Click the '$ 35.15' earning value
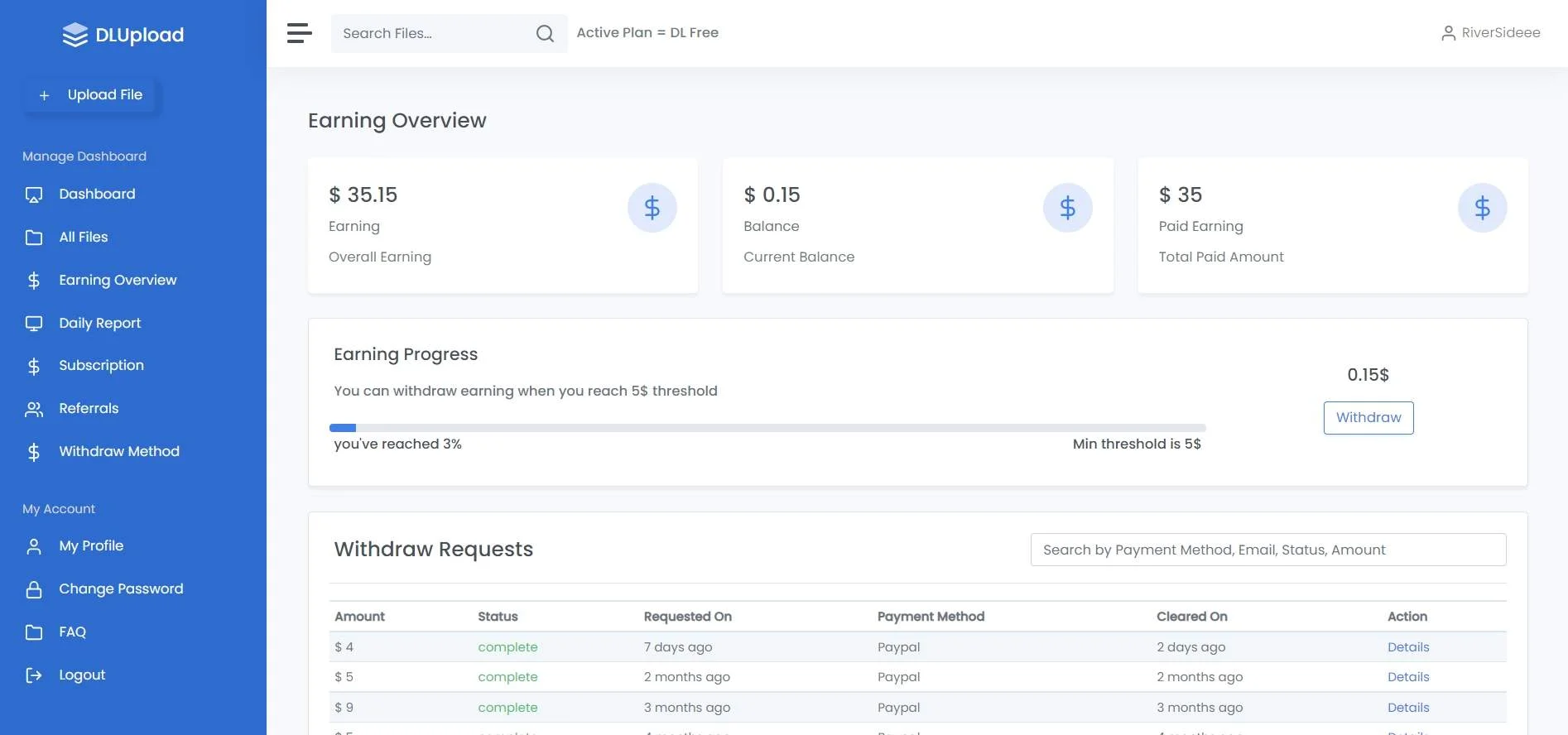The image size is (1568, 735). coord(363,195)
